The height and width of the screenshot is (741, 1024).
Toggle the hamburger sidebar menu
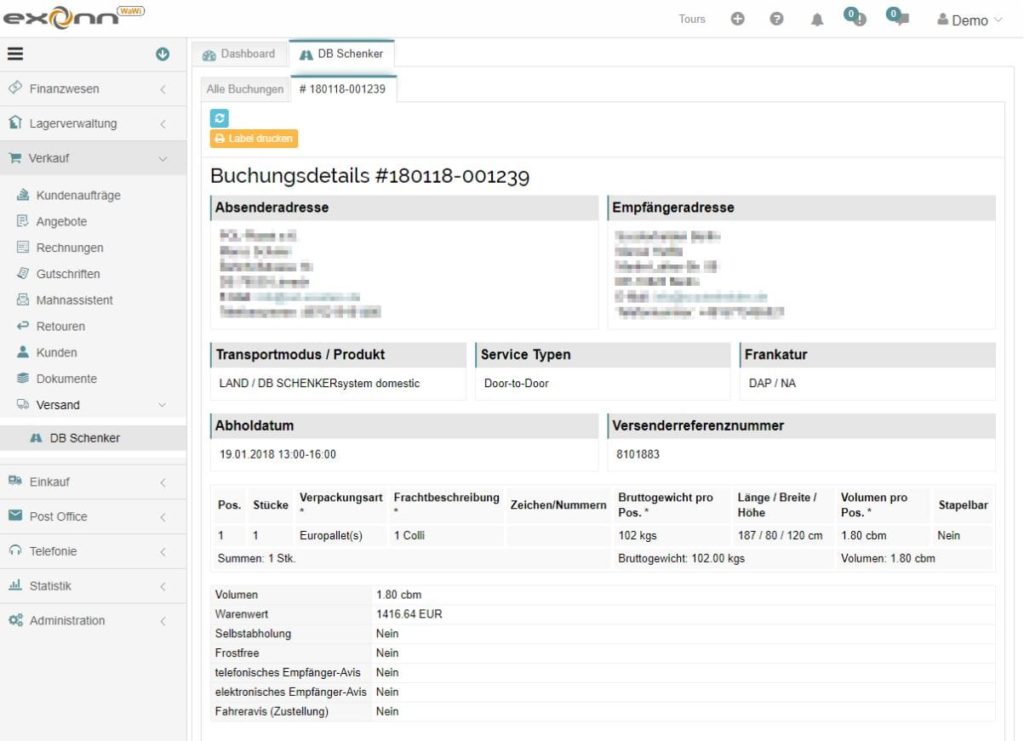15,54
